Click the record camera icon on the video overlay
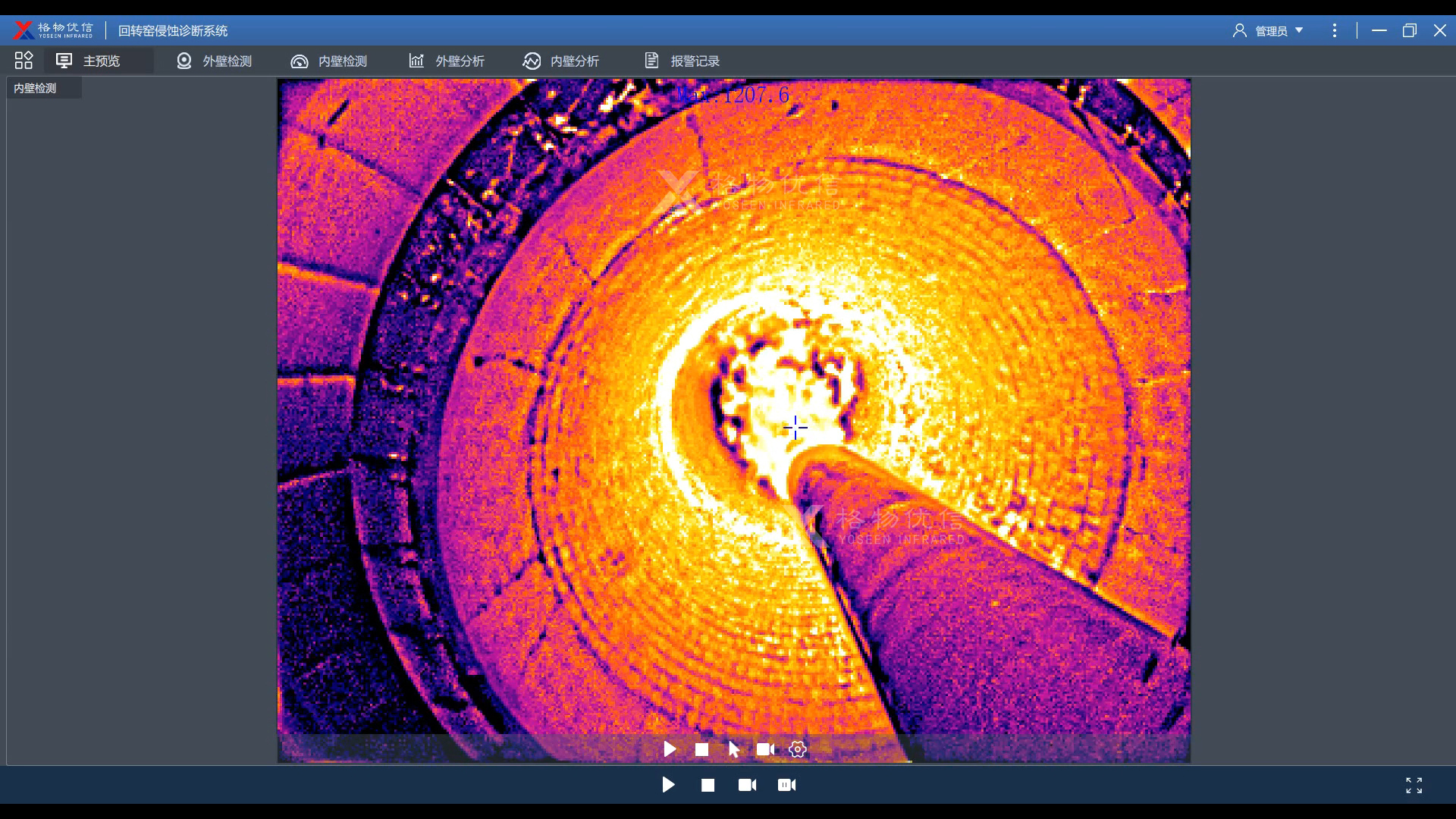The image size is (1456, 819). tap(765, 749)
